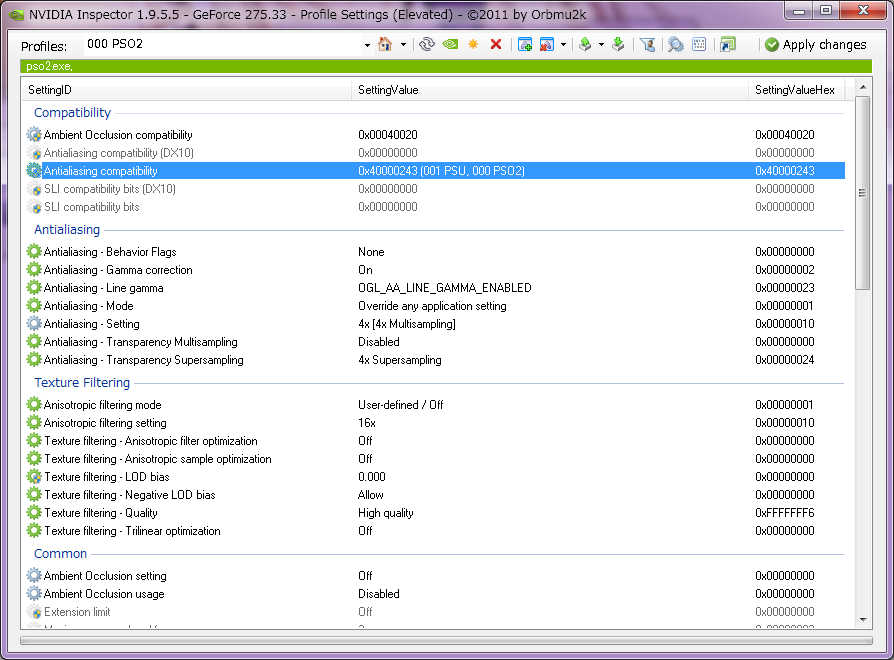Open the bit value editor icon
This screenshot has width=894, height=660.
tap(699, 44)
